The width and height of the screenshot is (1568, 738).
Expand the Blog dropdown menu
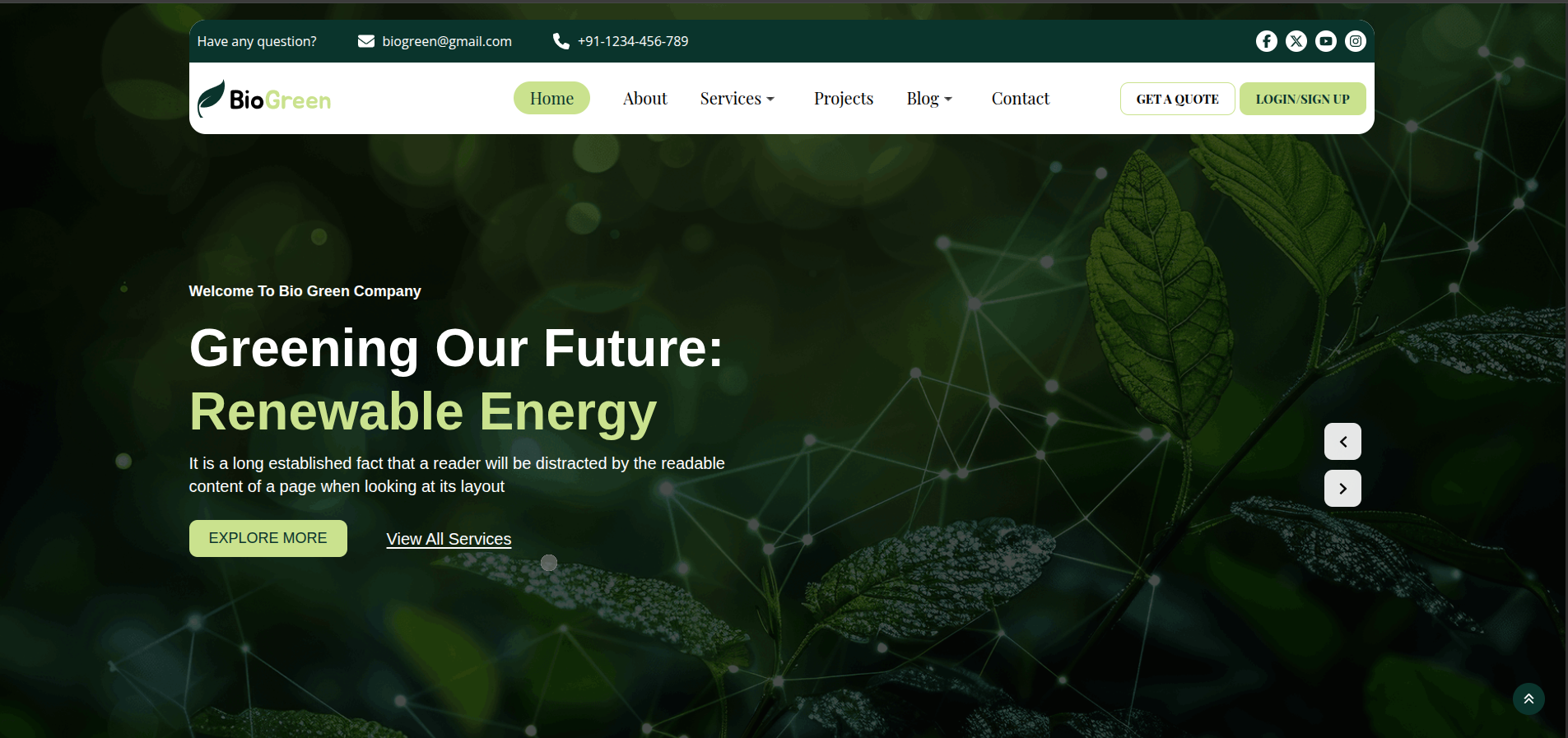click(x=929, y=99)
